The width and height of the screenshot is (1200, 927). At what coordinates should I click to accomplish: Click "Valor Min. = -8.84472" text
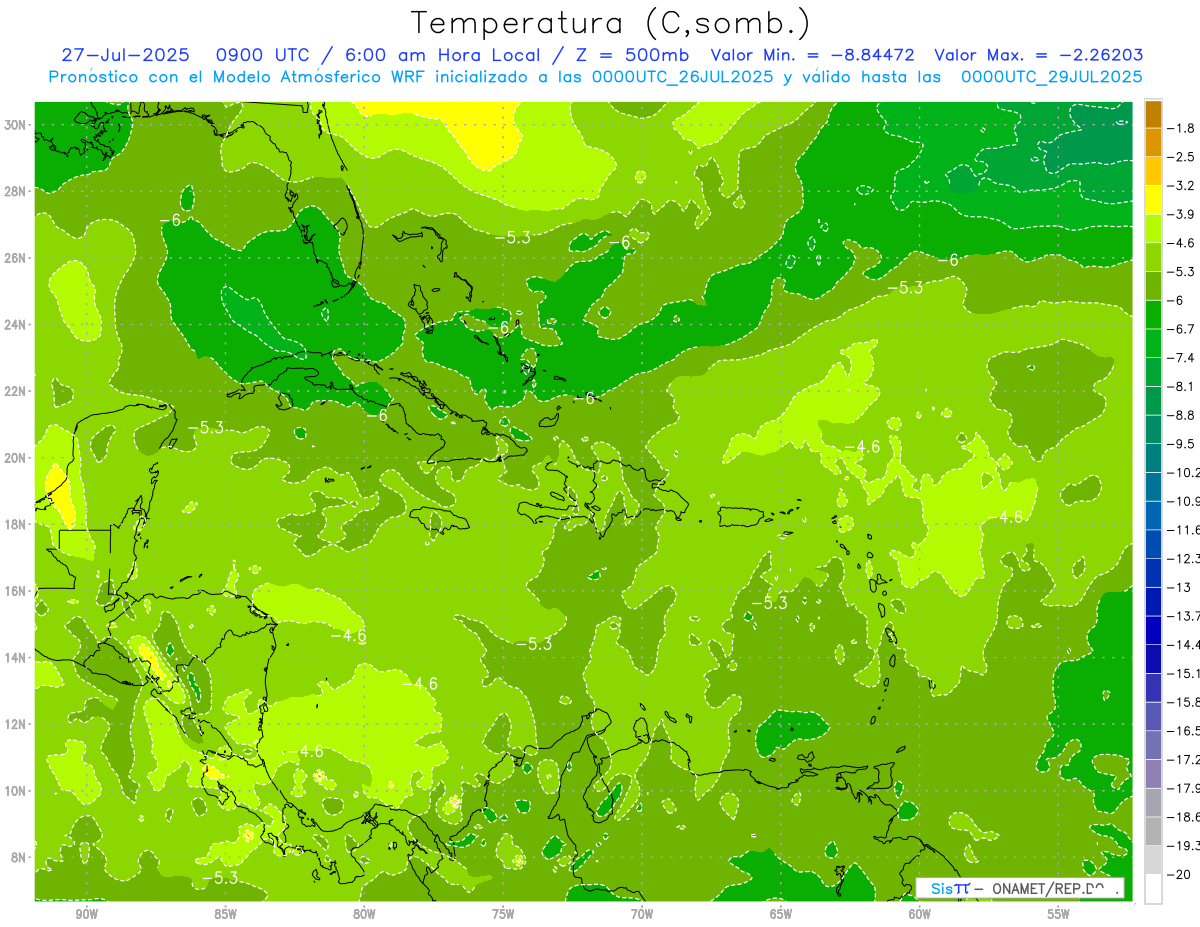(x=814, y=55)
